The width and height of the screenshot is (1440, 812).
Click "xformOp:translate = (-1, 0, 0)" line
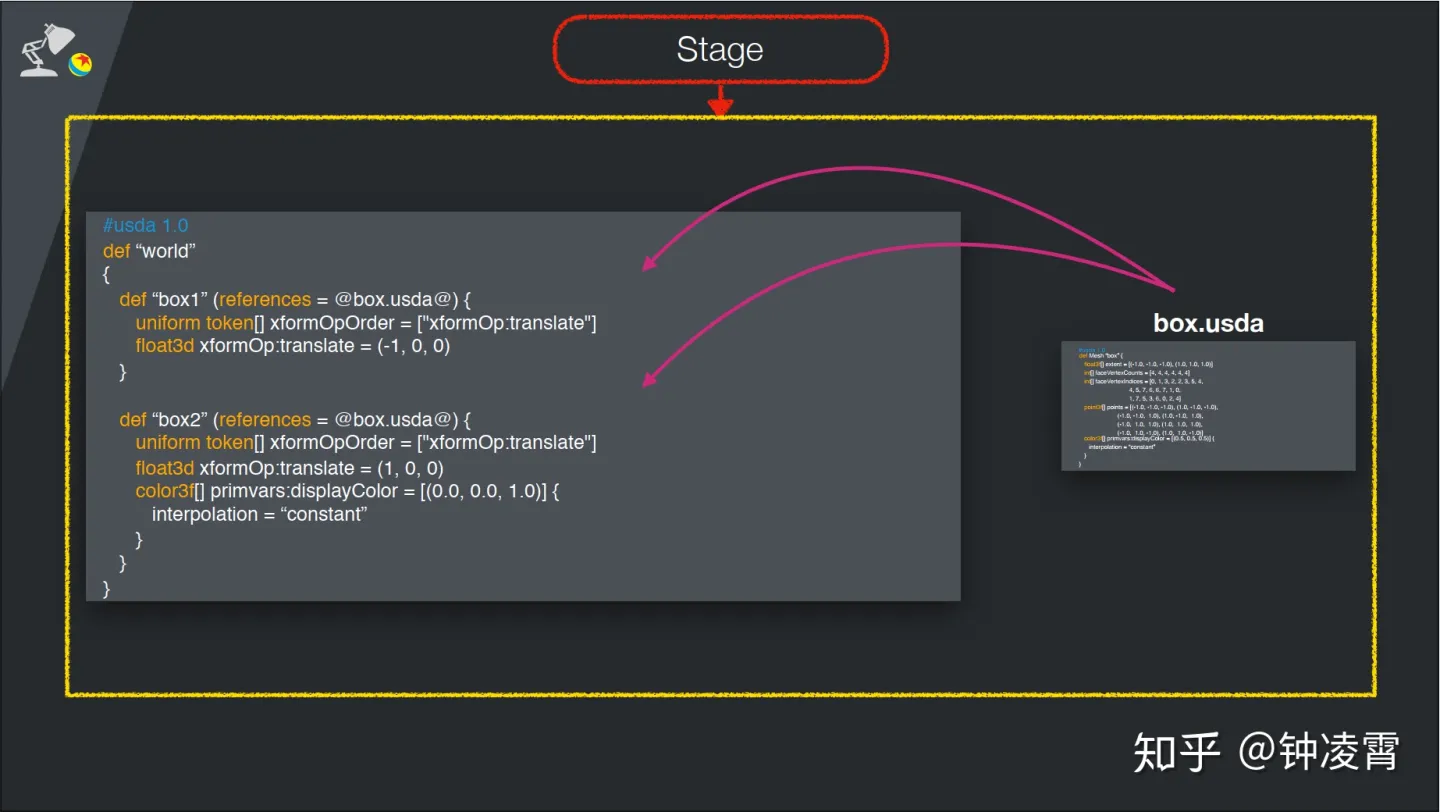pyautogui.click(x=292, y=346)
